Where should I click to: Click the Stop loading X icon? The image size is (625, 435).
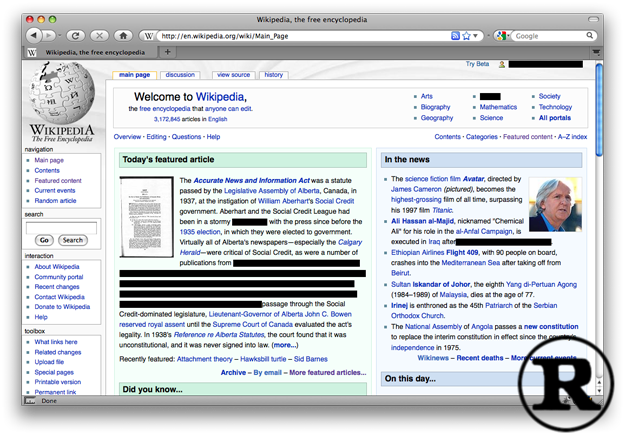99,35
